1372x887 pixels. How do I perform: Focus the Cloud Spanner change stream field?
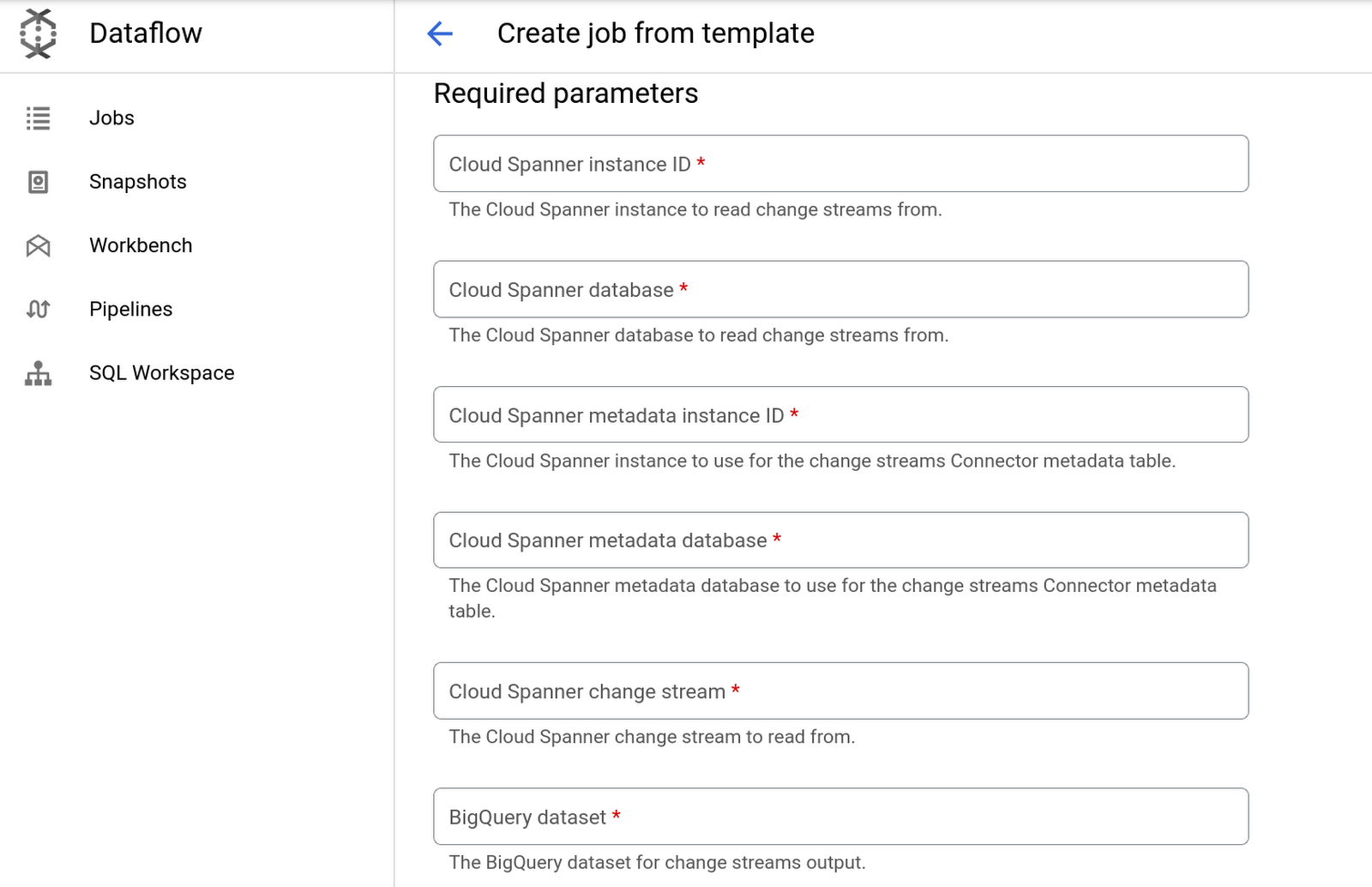point(841,691)
